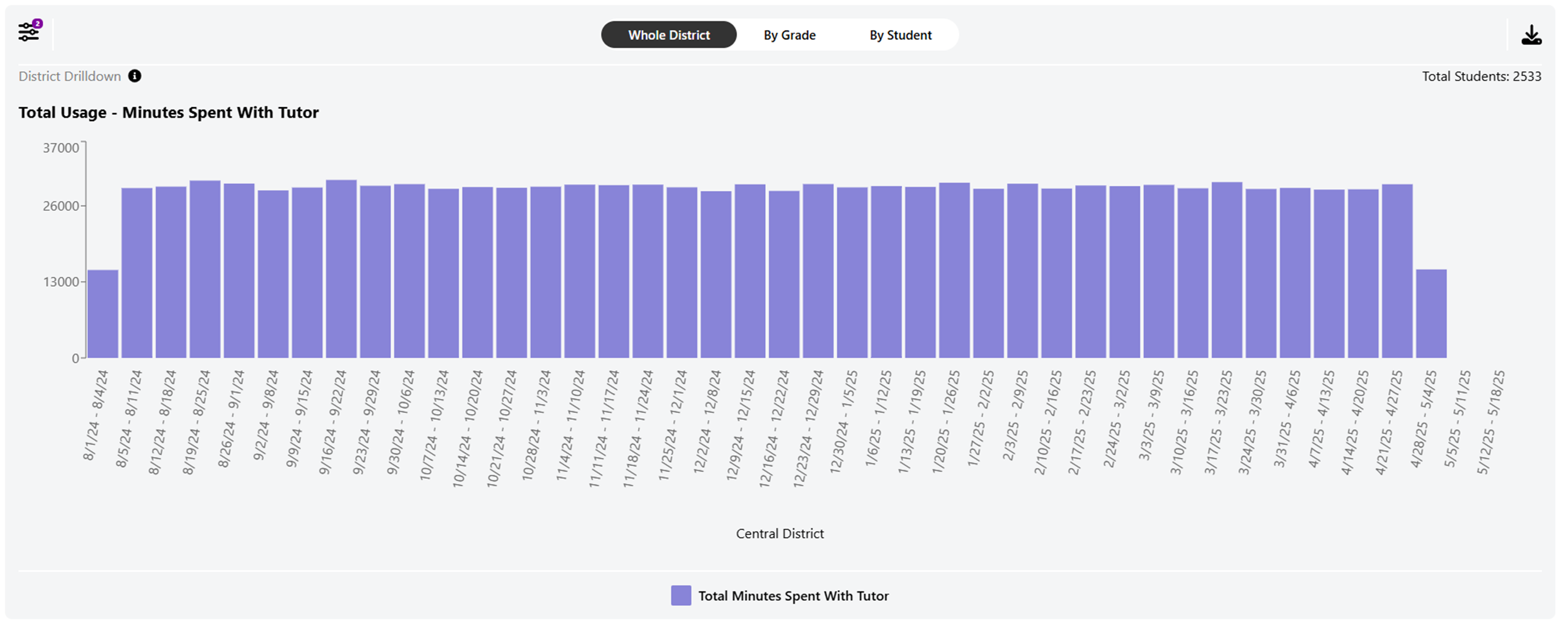Click the bar for 12/2/24 - 12/8/24
Viewport: 1568px width, 630px height.
(716, 274)
